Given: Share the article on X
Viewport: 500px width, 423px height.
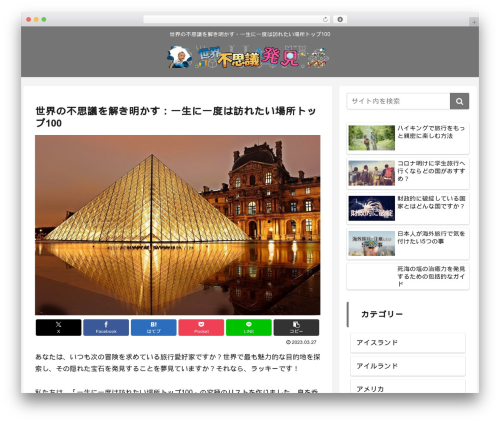Looking at the screenshot, I should point(59,327).
